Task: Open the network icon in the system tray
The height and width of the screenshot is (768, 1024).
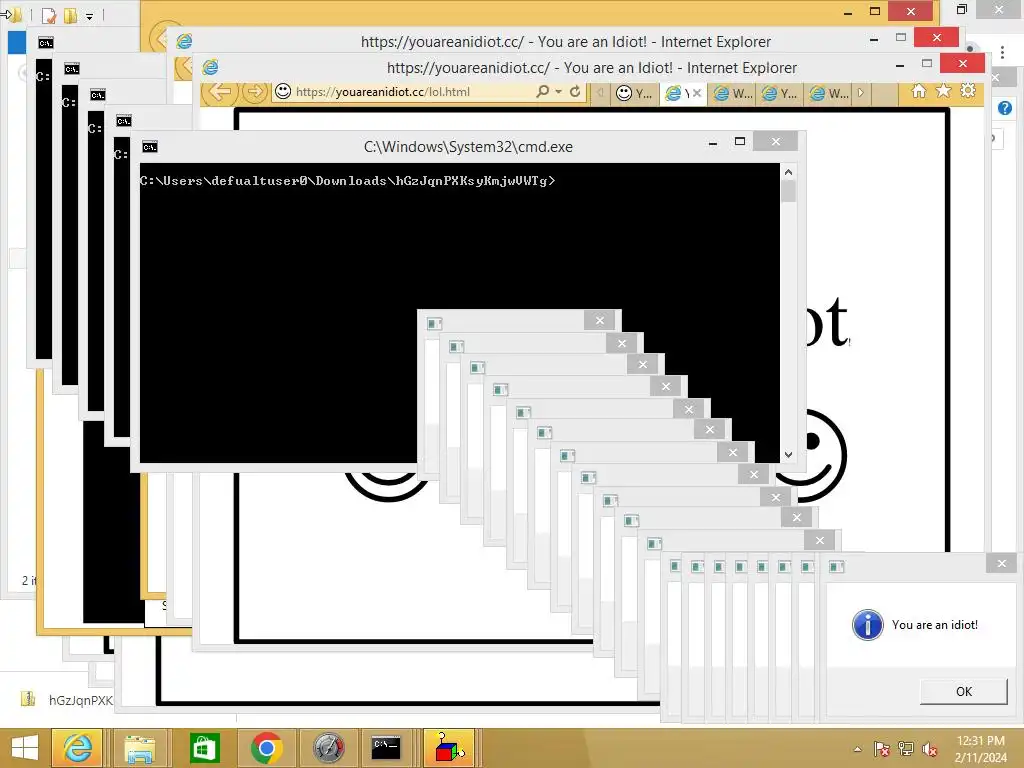Action: 906,749
